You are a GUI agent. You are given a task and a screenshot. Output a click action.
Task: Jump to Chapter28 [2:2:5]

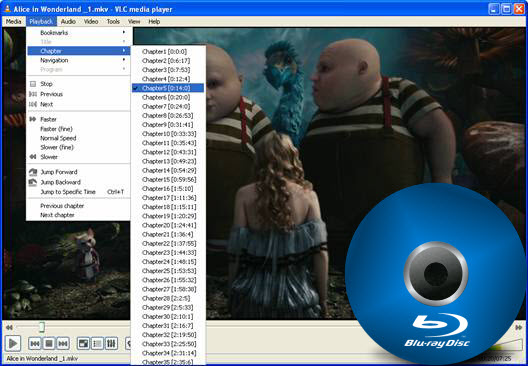[168, 298]
